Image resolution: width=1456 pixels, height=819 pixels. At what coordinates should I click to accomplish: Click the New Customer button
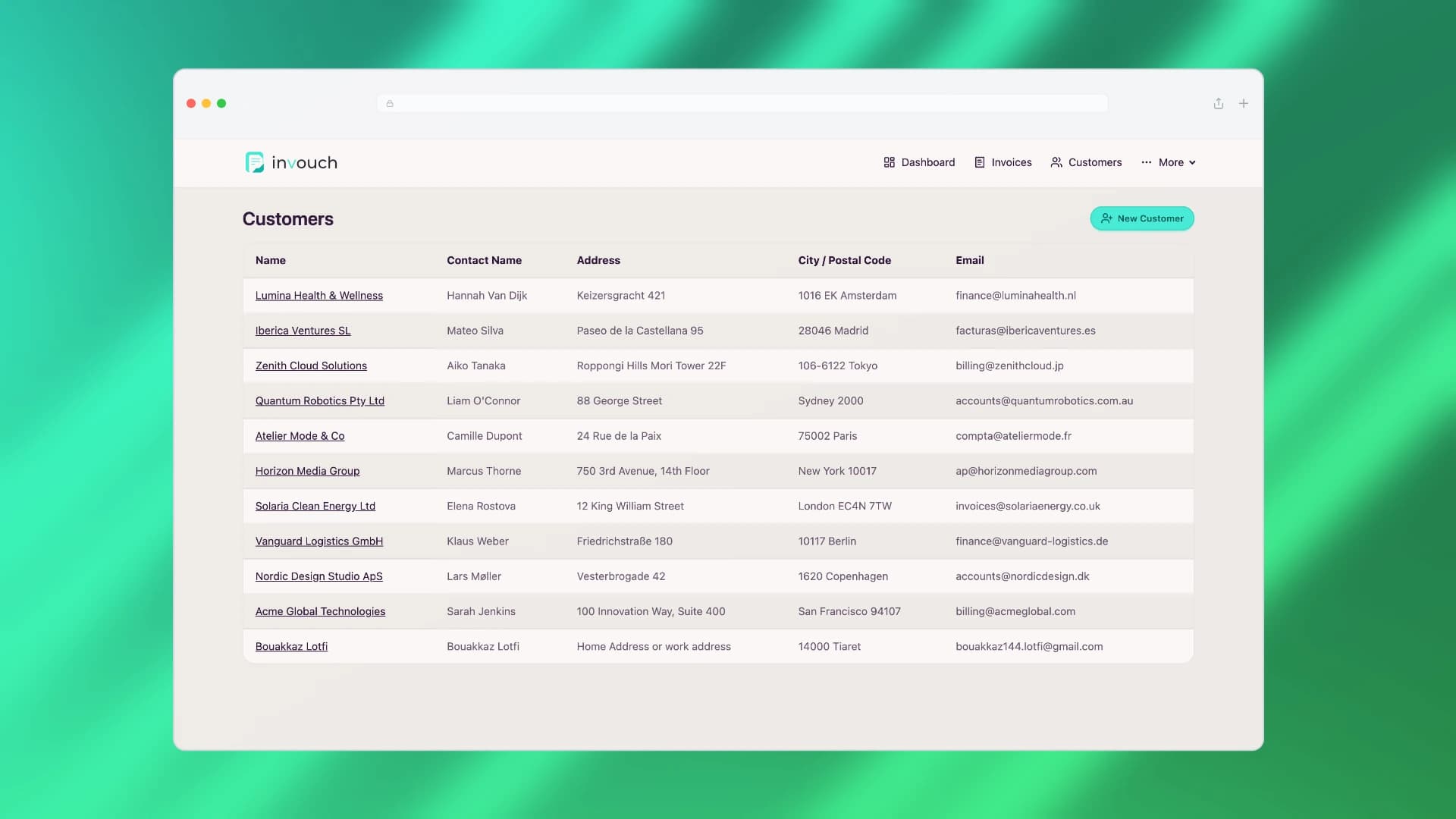pyautogui.click(x=1142, y=218)
